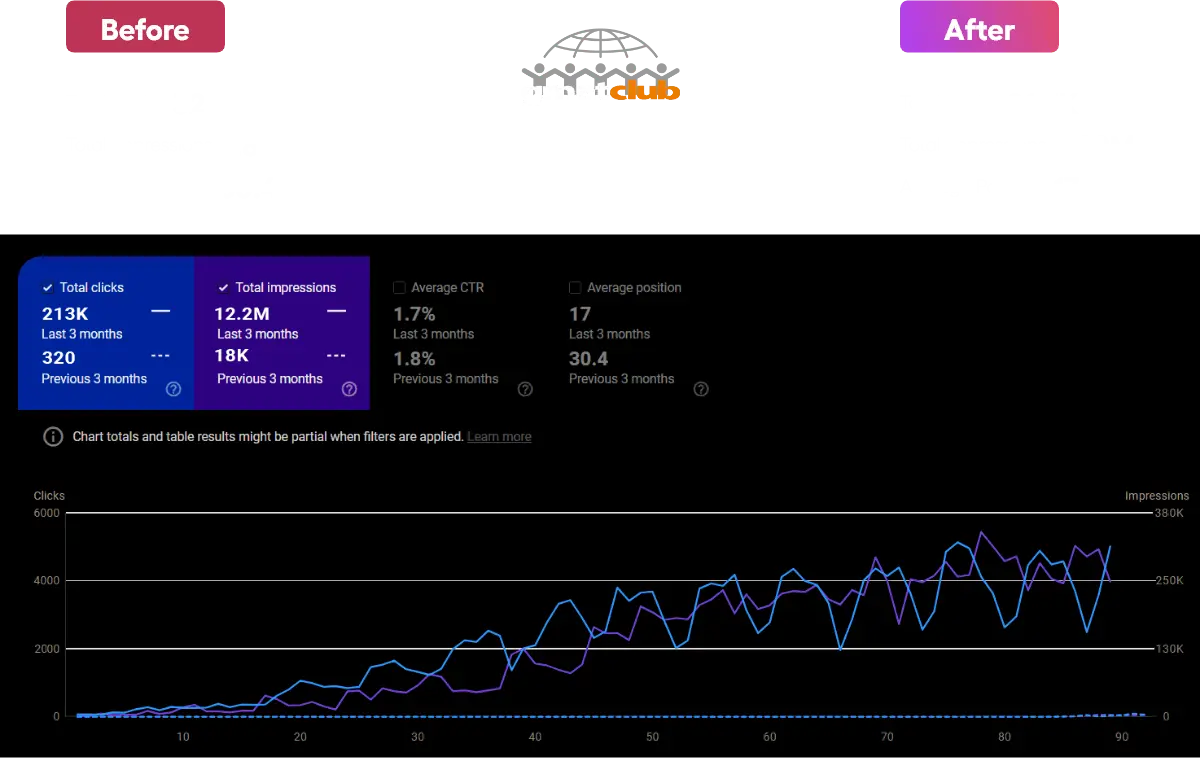Screen dimensions: 1200x758
Task: Click the Clicks axis label above the chart
Action: [x=49, y=496]
